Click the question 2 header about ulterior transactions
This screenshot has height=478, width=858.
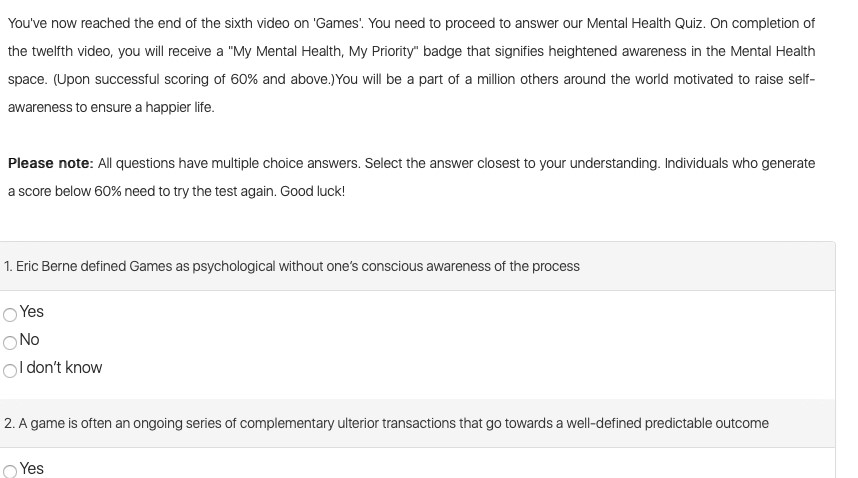[x=418, y=423]
